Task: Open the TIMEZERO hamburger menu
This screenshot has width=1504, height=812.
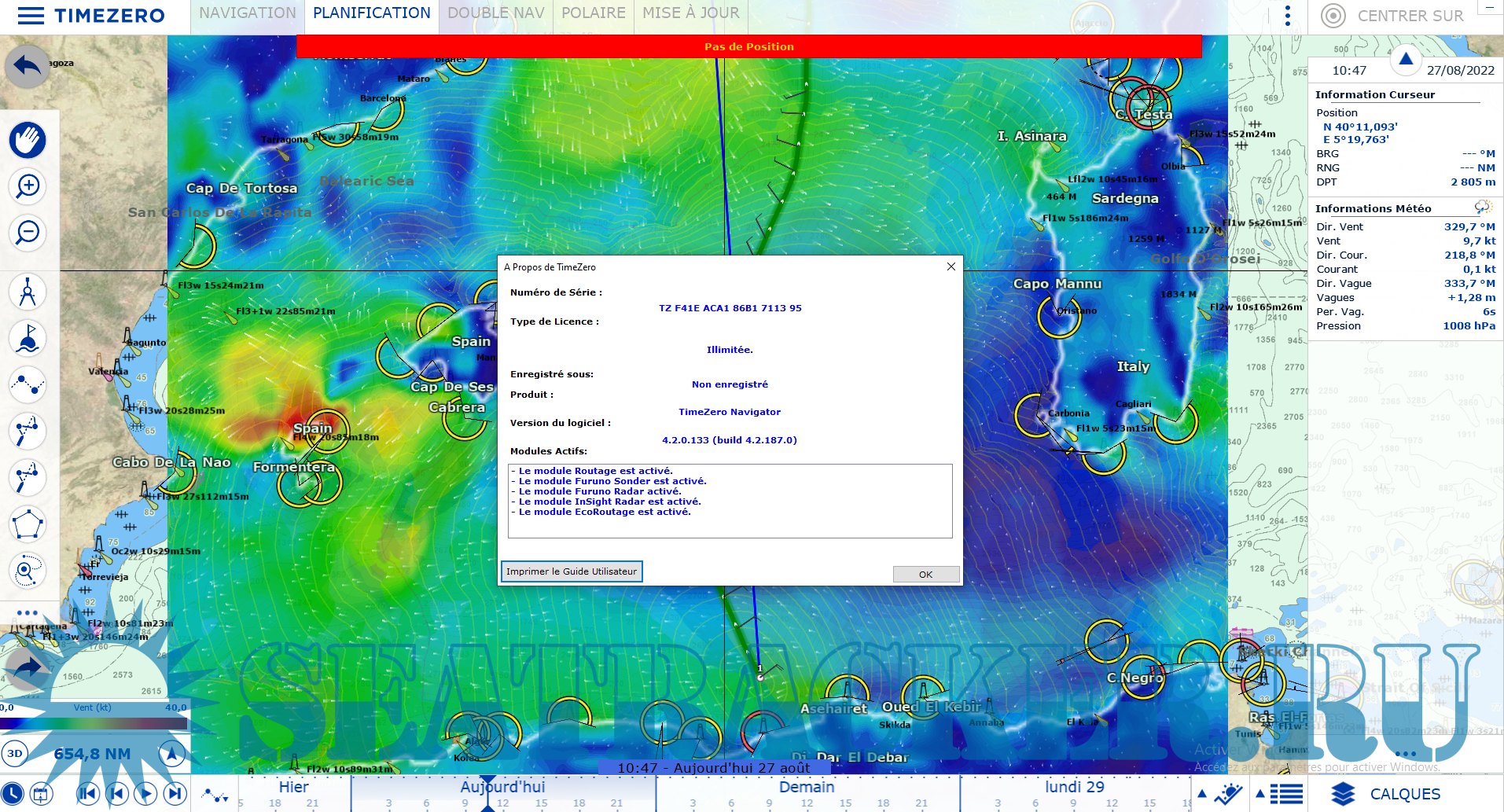Action: pos(31,16)
